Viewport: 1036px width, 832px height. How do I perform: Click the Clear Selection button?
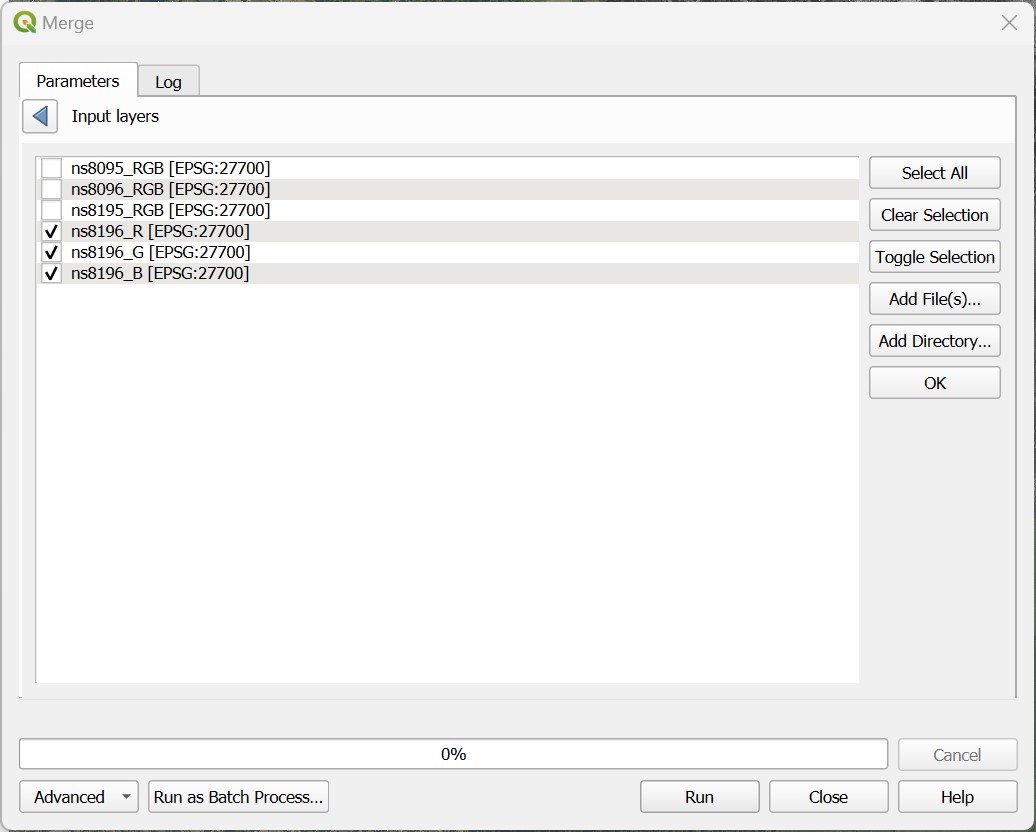pyautogui.click(x=934, y=215)
